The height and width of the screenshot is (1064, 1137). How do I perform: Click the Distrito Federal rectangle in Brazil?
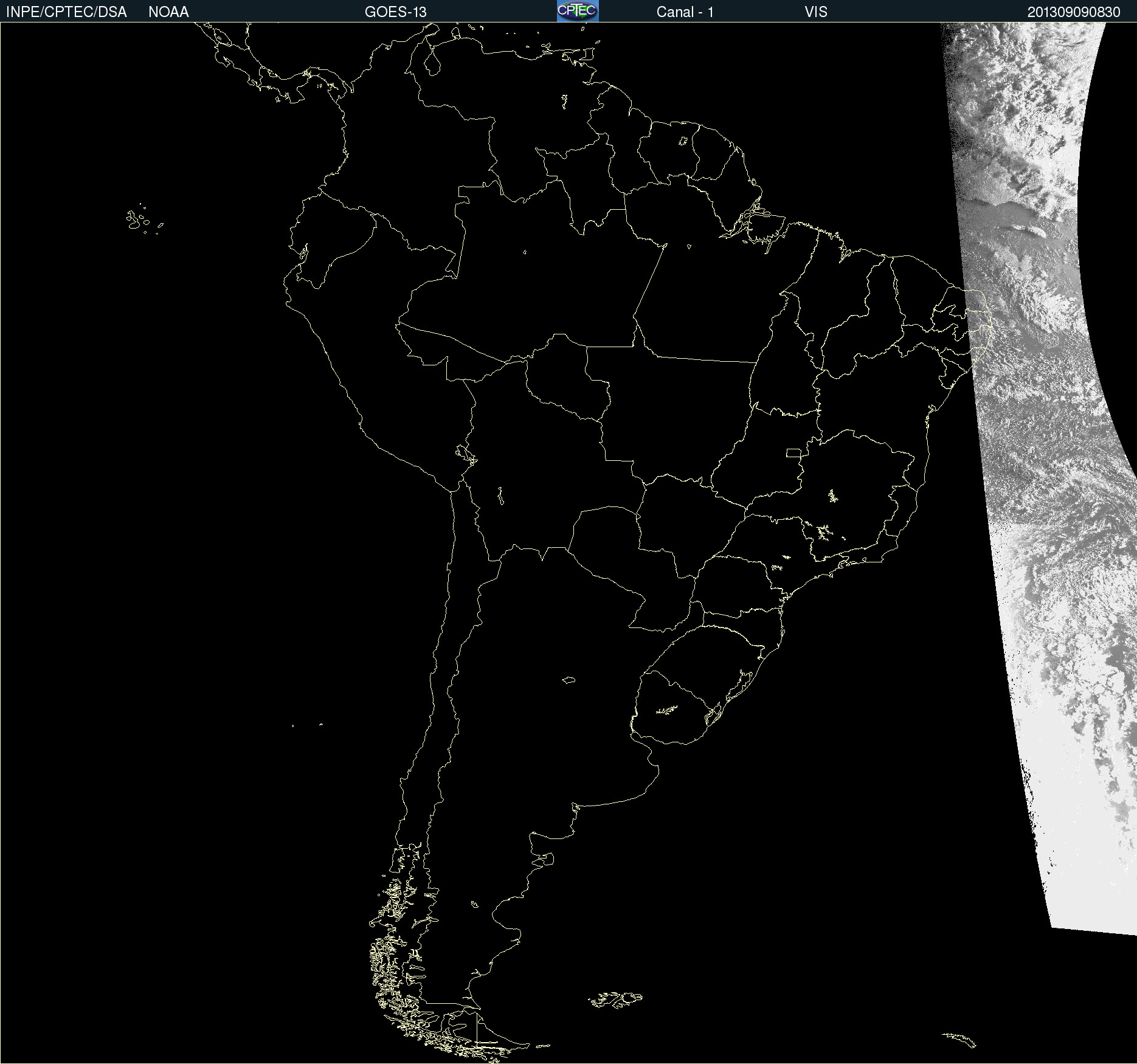(793, 452)
